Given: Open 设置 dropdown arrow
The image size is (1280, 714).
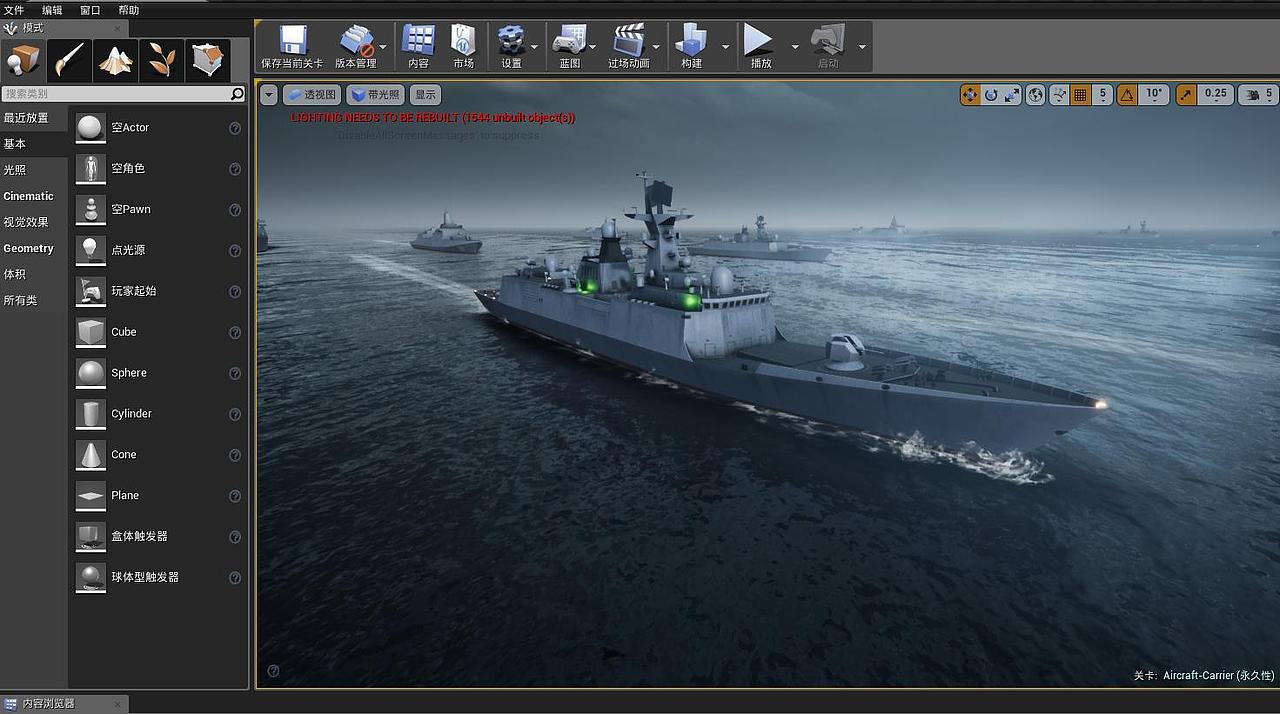Looking at the screenshot, I should click(x=534, y=47).
